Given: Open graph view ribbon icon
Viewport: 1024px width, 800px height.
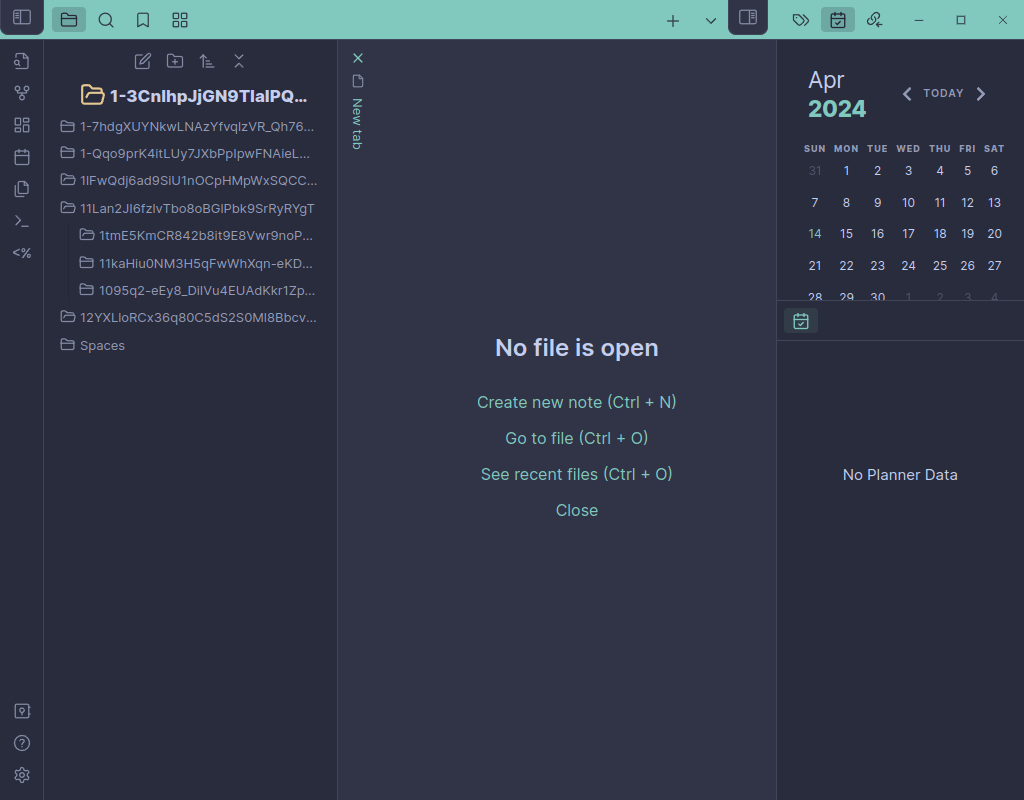Looking at the screenshot, I should [22, 93].
